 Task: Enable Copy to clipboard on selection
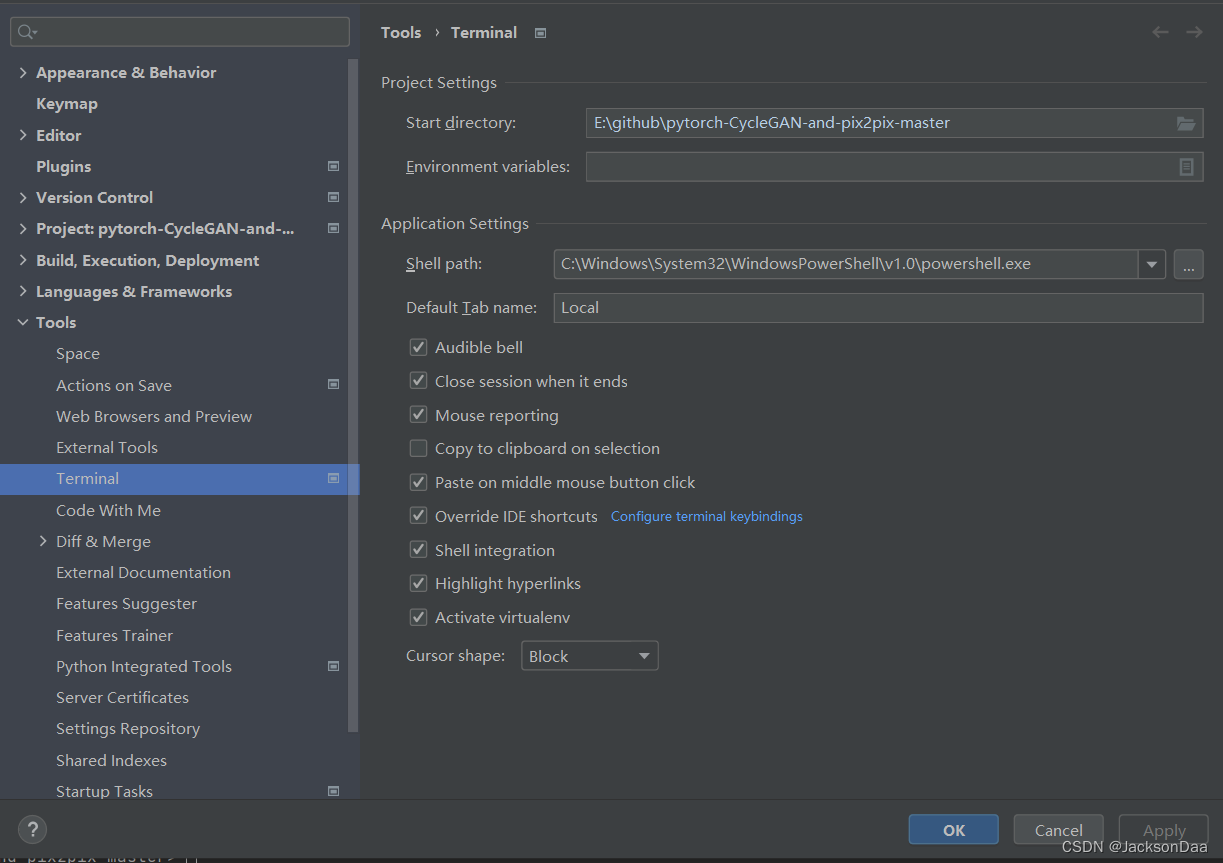[x=418, y=448]
